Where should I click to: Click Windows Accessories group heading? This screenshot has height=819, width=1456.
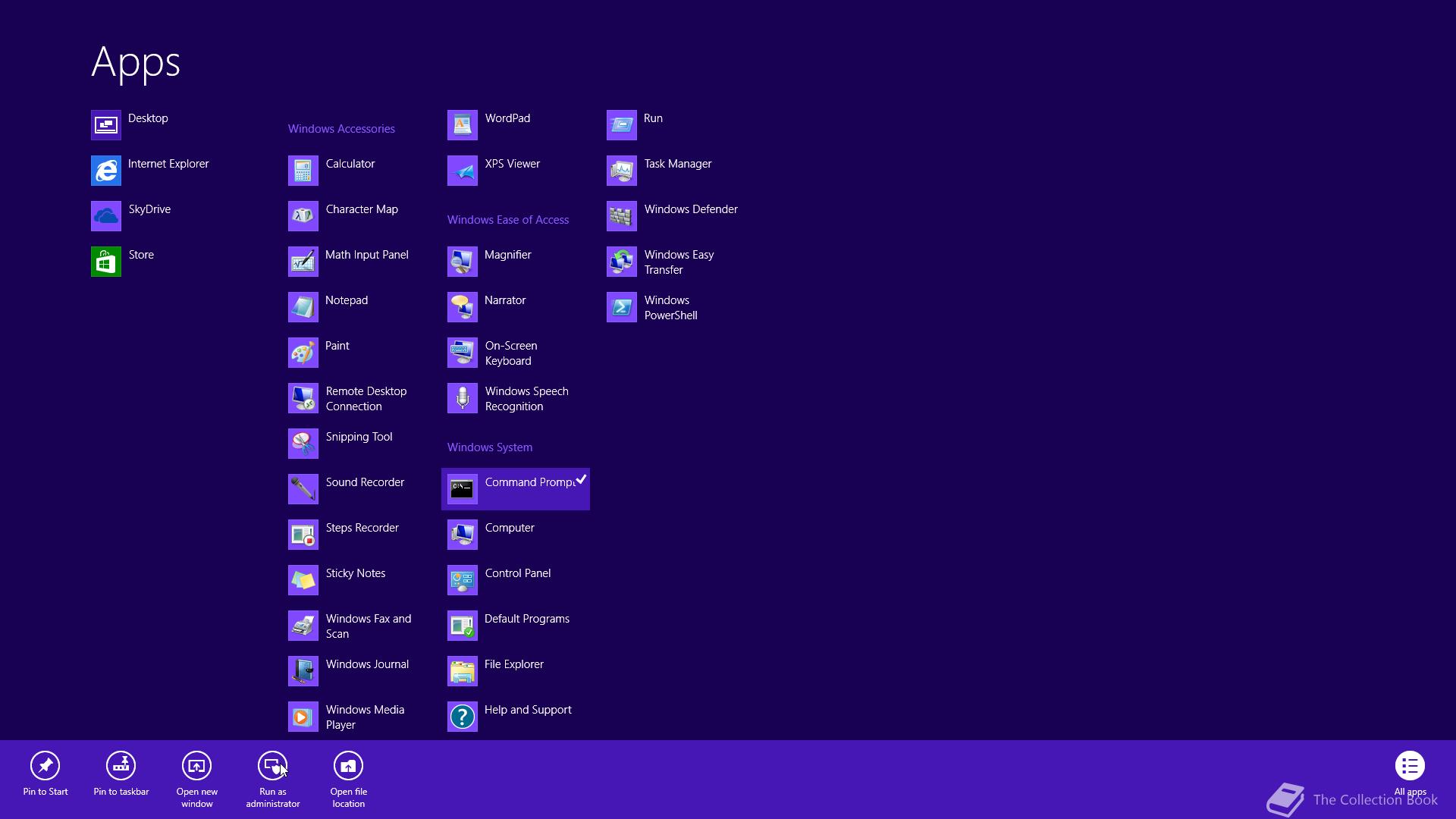tap(341, 129)
